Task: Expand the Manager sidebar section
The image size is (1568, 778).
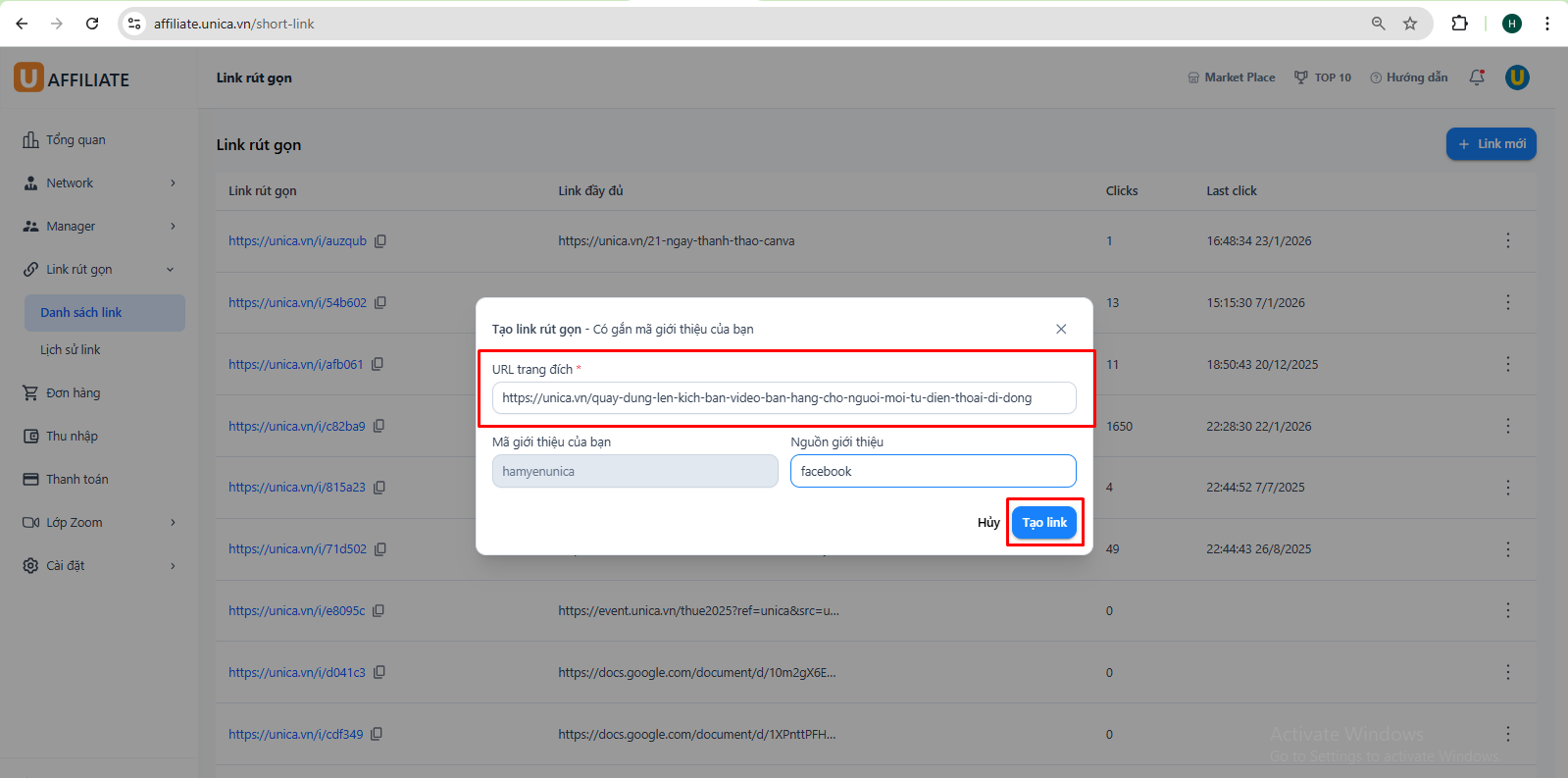Action: [x=98, y=227]
